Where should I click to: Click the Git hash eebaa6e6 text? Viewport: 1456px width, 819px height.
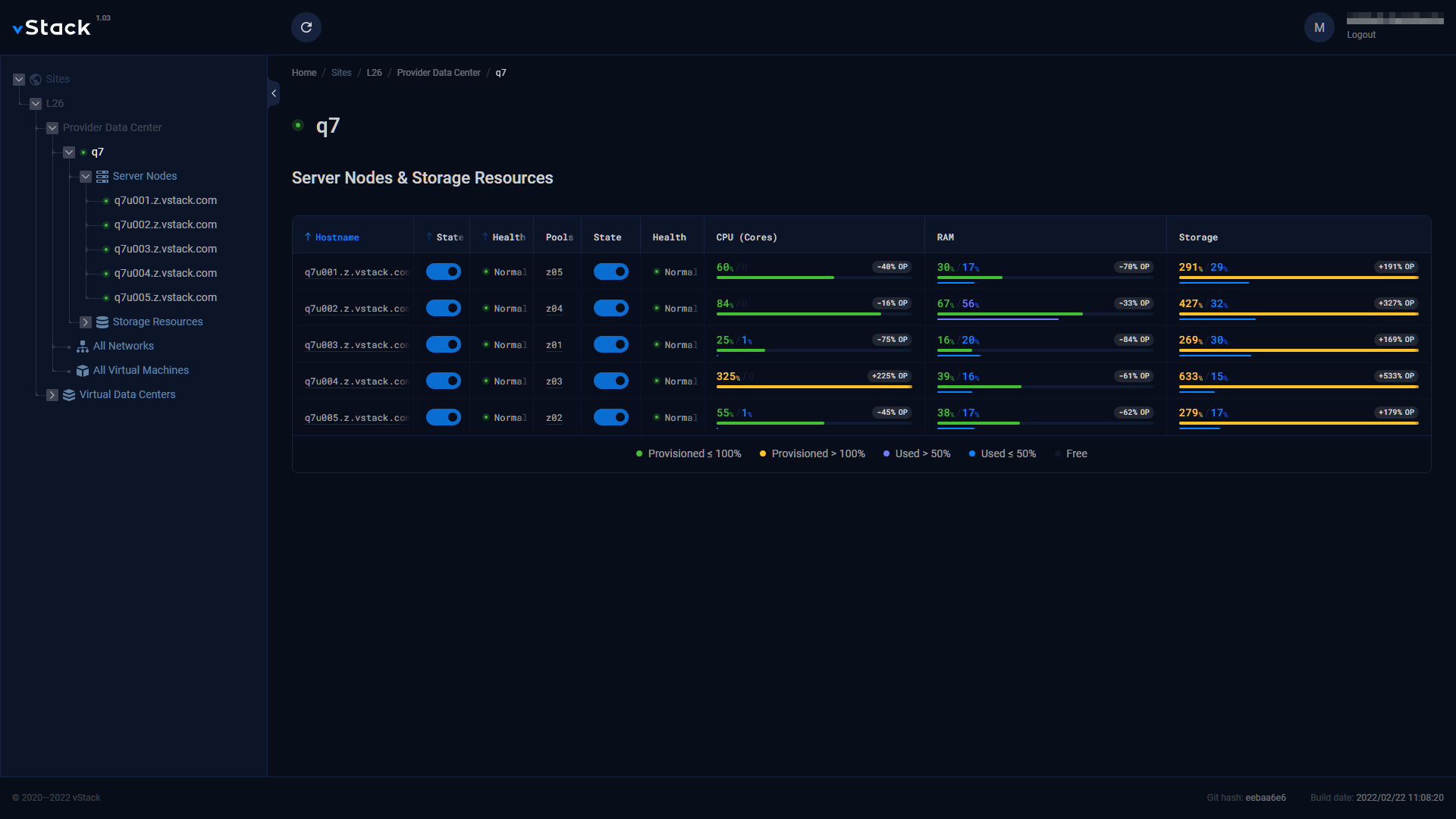(1247, 798)
